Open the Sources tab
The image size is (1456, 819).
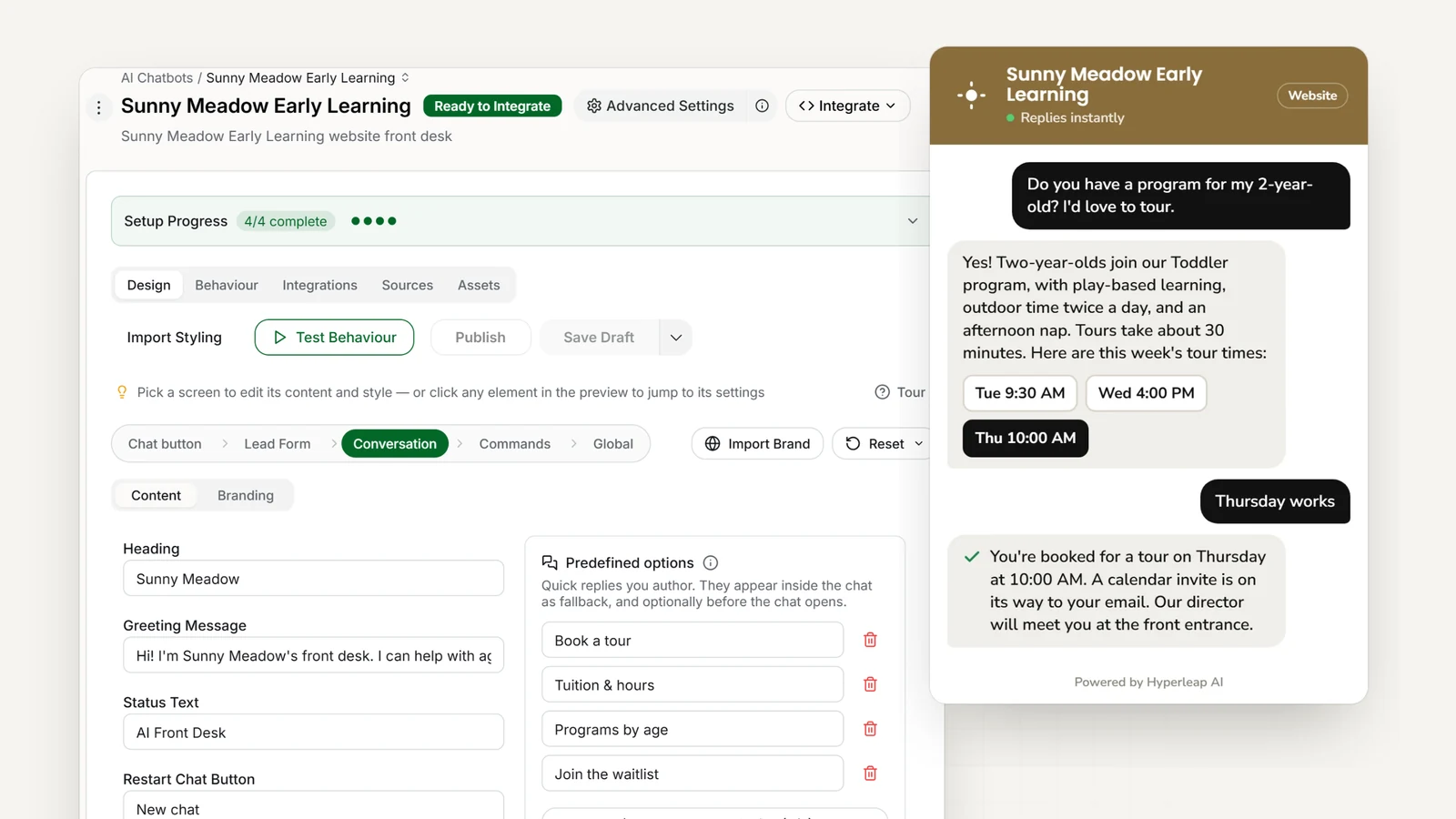[407, 285]
